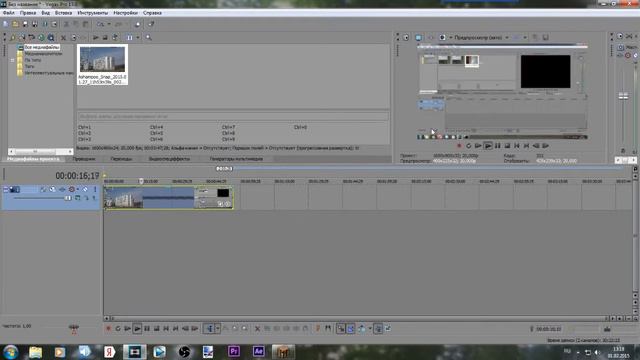
Task: Toggle the automatic crossfades button
Action: 351,329
